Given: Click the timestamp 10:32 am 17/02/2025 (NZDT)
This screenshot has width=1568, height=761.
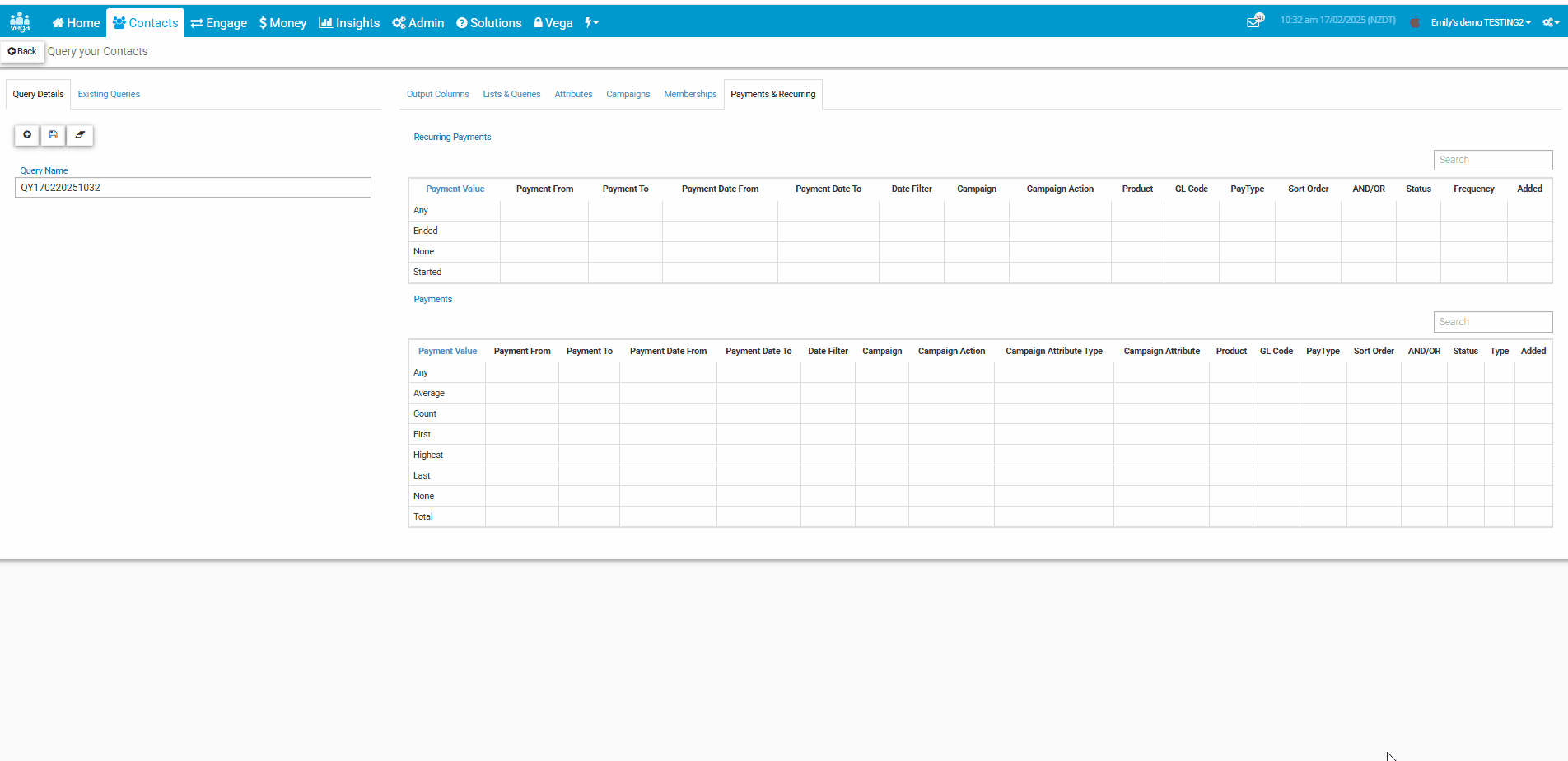Looking at the screenshot, I should (x=1337, y=20).
